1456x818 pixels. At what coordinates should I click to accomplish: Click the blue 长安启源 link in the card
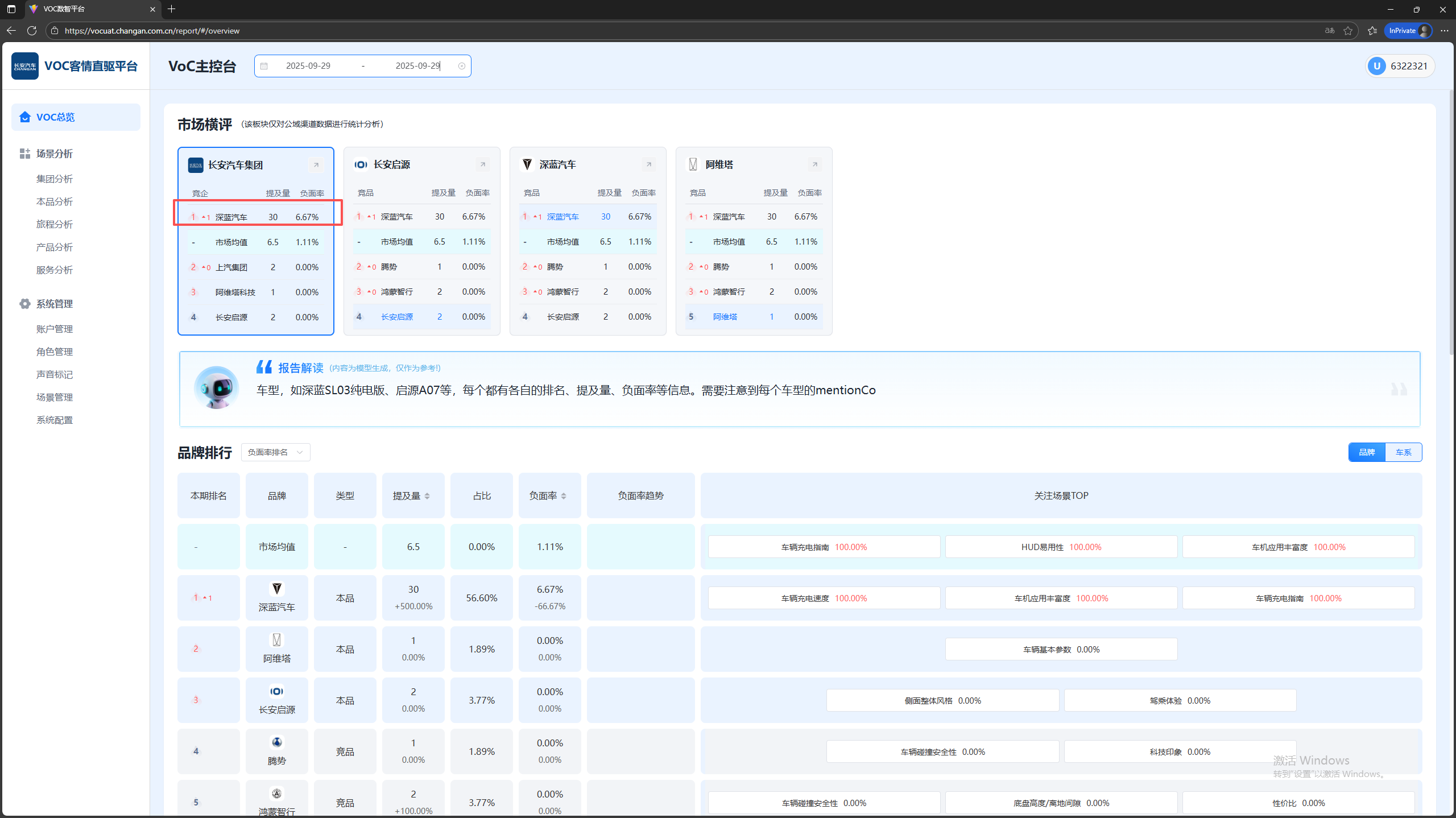pos(397,317)
